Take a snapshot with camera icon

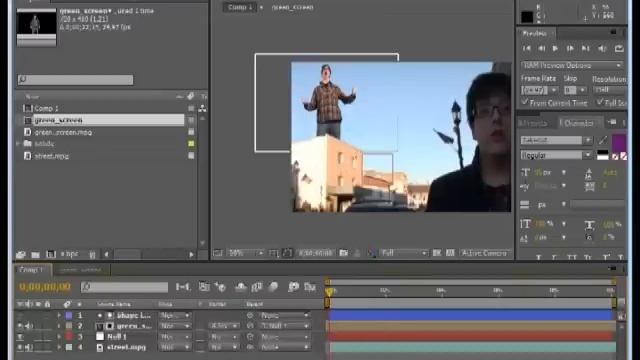coord(344,253)
